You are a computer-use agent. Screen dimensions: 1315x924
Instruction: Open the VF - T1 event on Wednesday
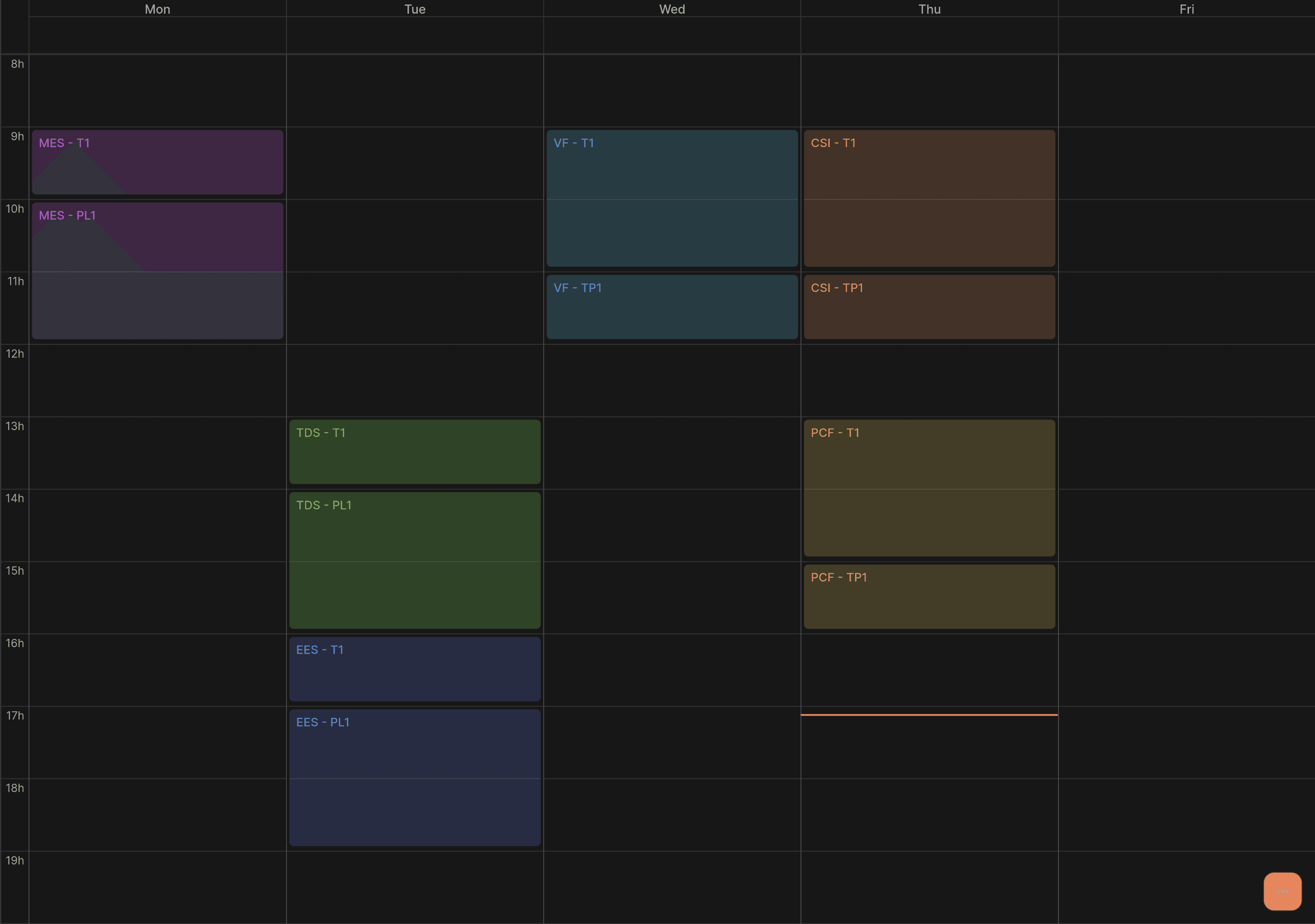pos(672,198)
